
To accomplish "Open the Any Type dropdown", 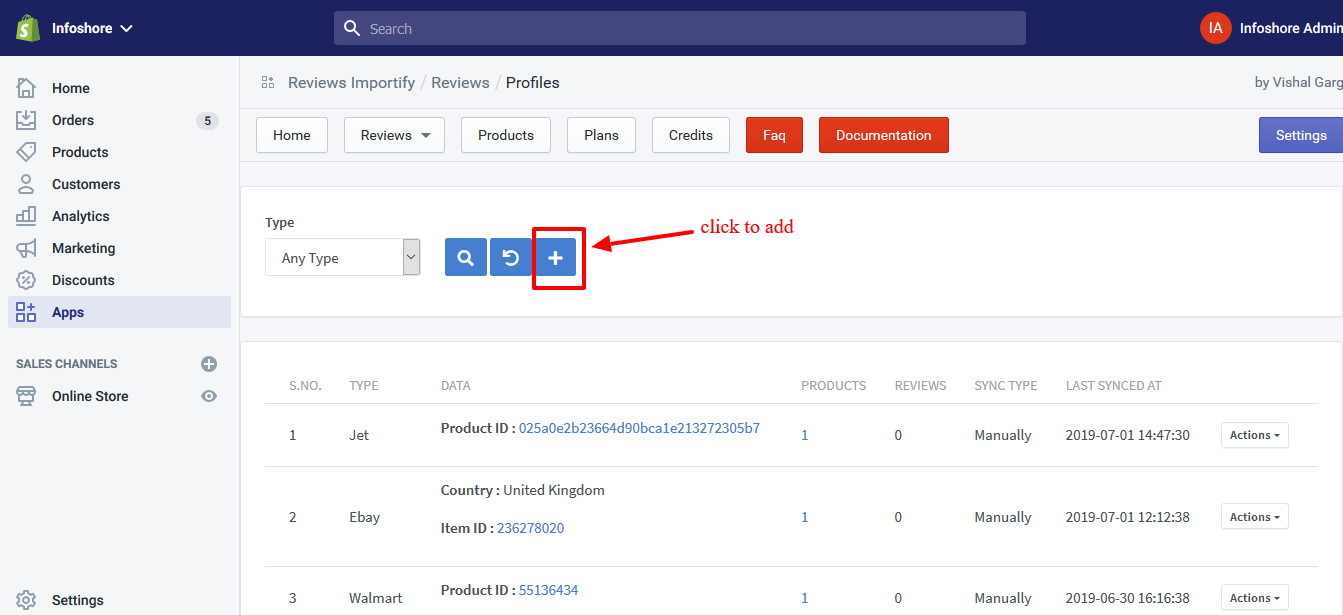I will [x=342, y=257].
